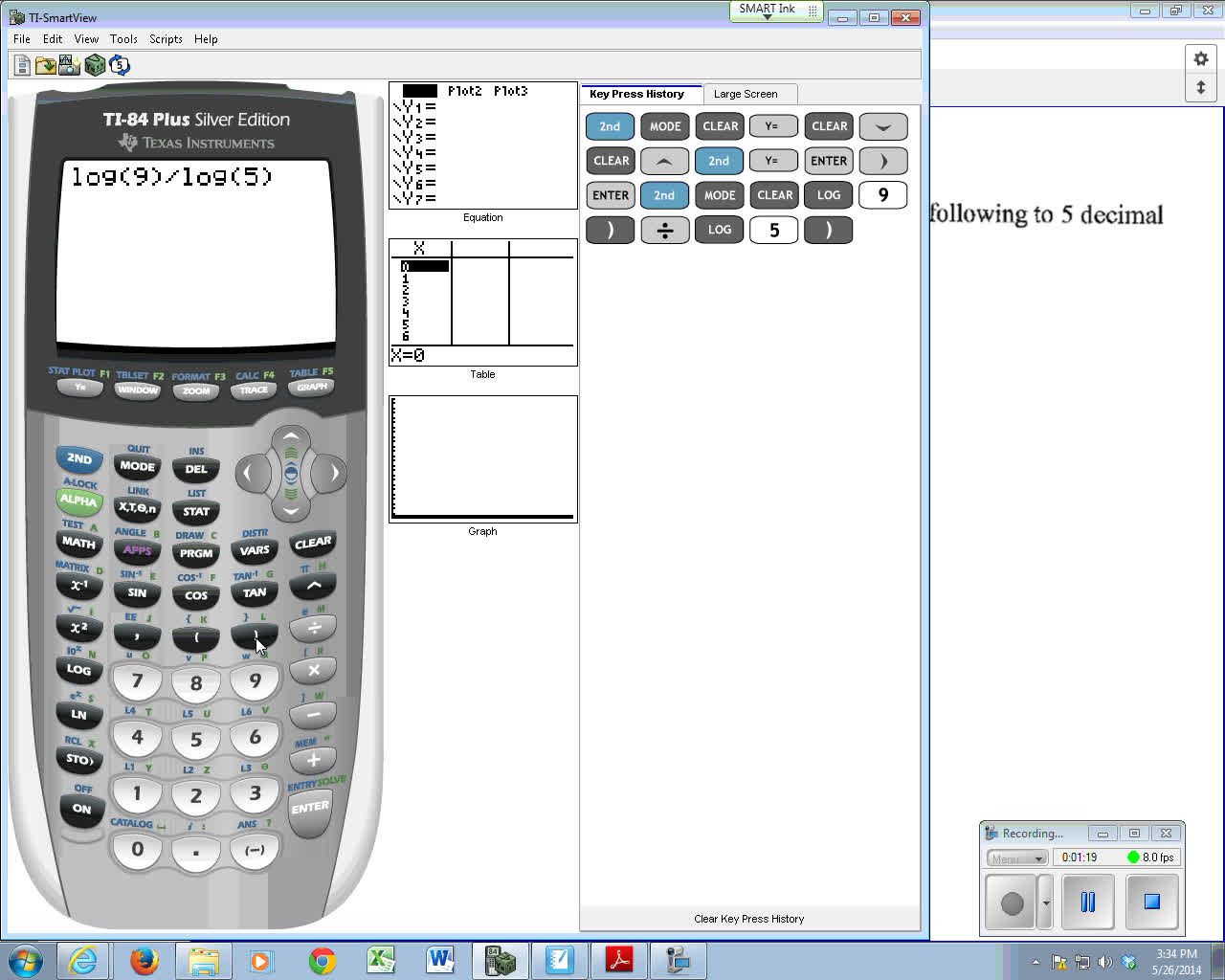Image resolution: width=1225 pixels, height=980 pixels.
Task: Click the calculator DEL key
Action: 196,470
